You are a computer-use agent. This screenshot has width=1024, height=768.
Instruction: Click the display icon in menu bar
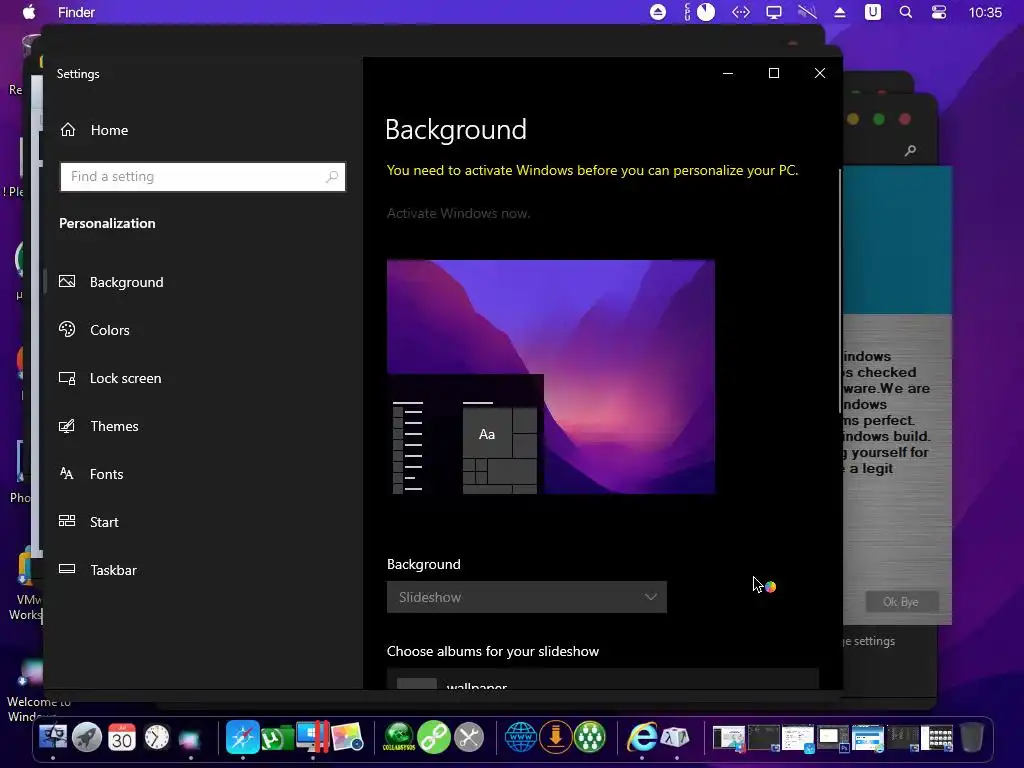[x=774, y=12]
